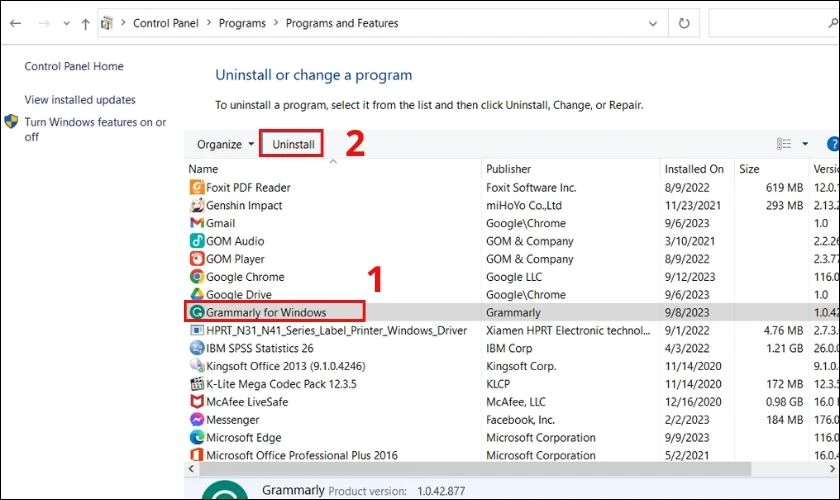The height and width of the screenshot is (500, 840).
Task: Click the Microsoft Office Professional Plus icon
Action: point(197,455)
